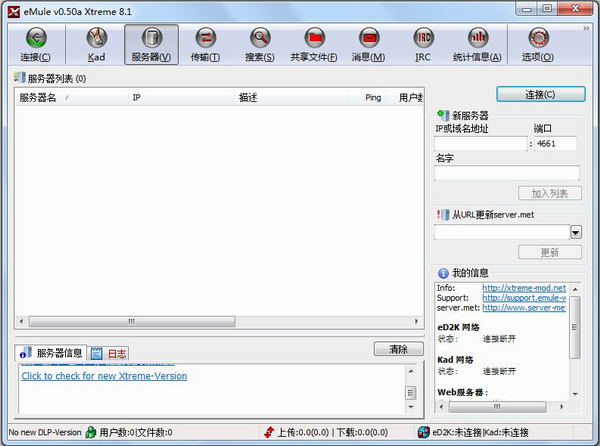Click the new server (新服务器) icon
Image resolution: width=600 pixels, height=446 pixels.
pyautogui.click(x=443, y=115)
